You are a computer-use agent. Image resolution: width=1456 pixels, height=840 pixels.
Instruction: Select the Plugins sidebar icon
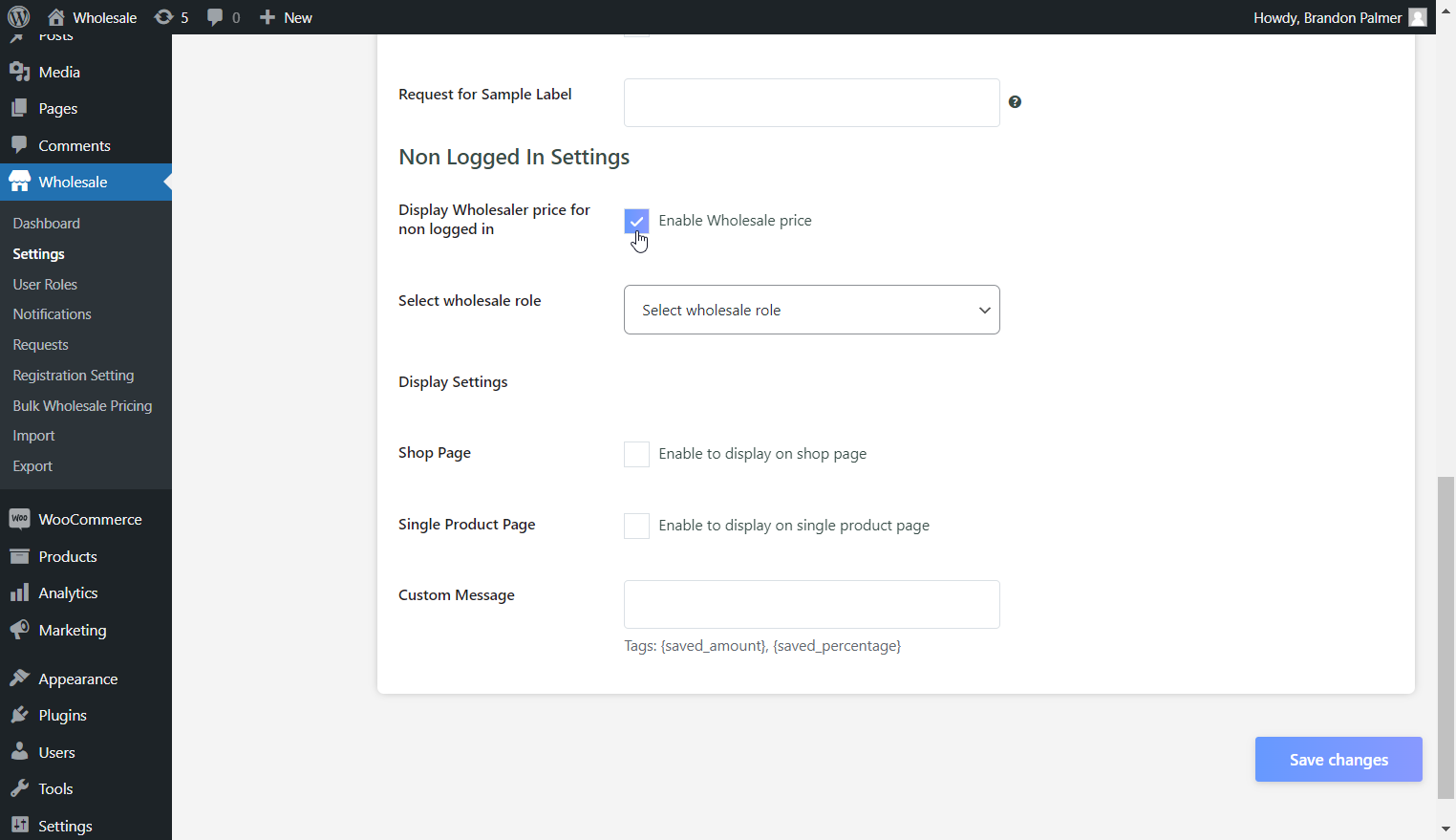pyautogui.click(x=20, y=715)
